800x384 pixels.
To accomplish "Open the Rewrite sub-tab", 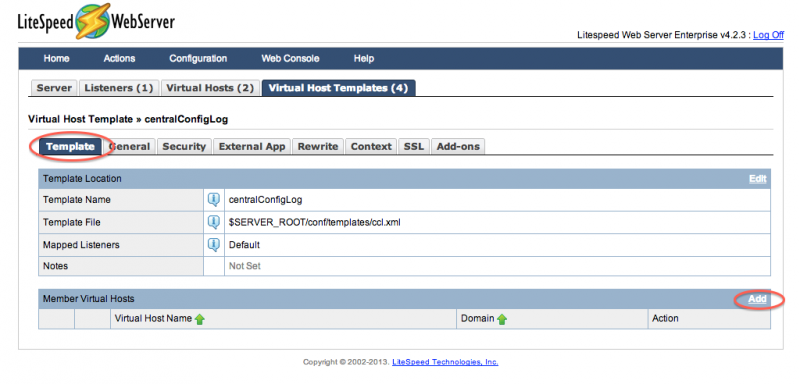I will click(x=318, y=146).
